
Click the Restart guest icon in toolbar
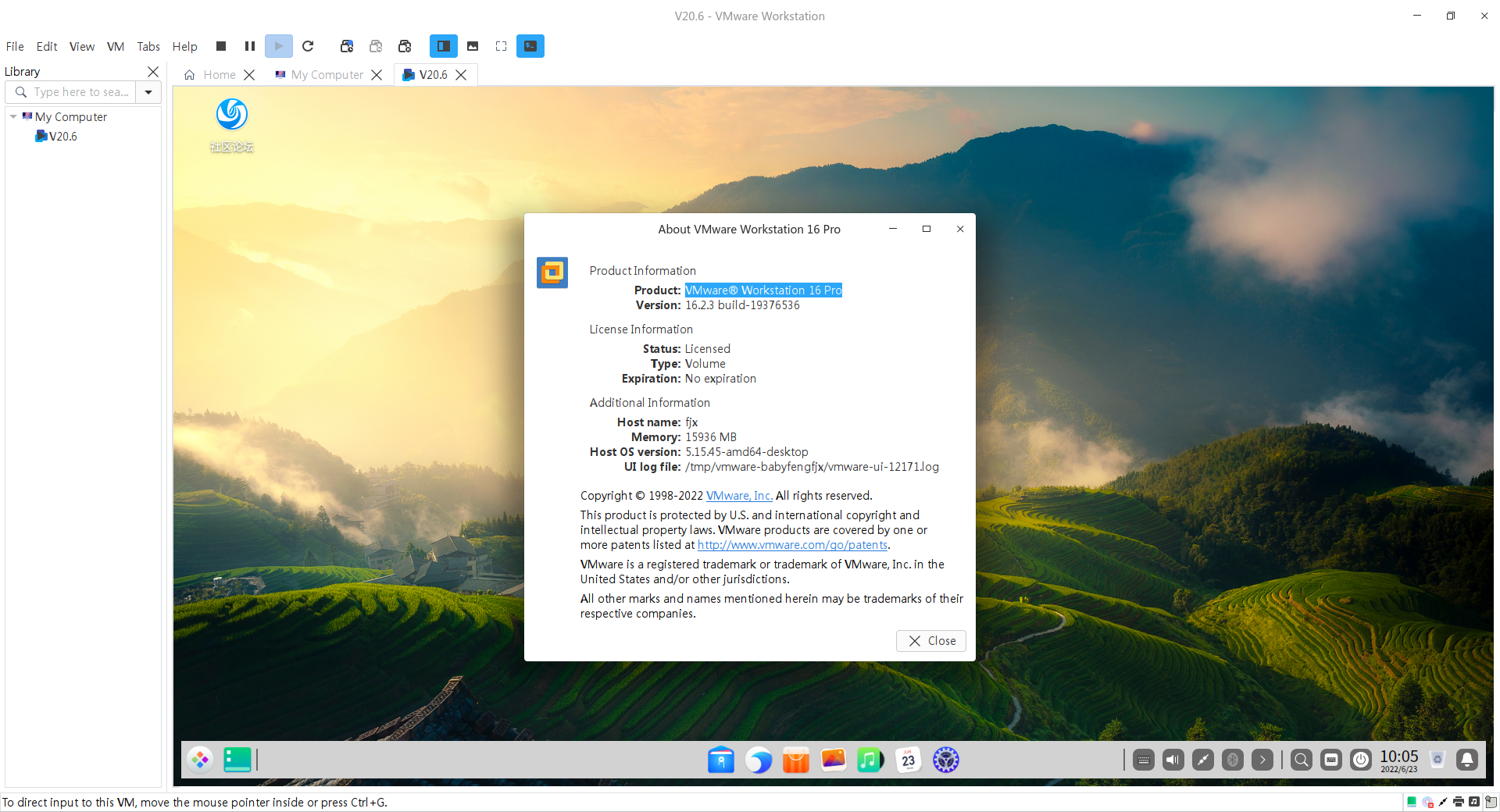(308, 46)
